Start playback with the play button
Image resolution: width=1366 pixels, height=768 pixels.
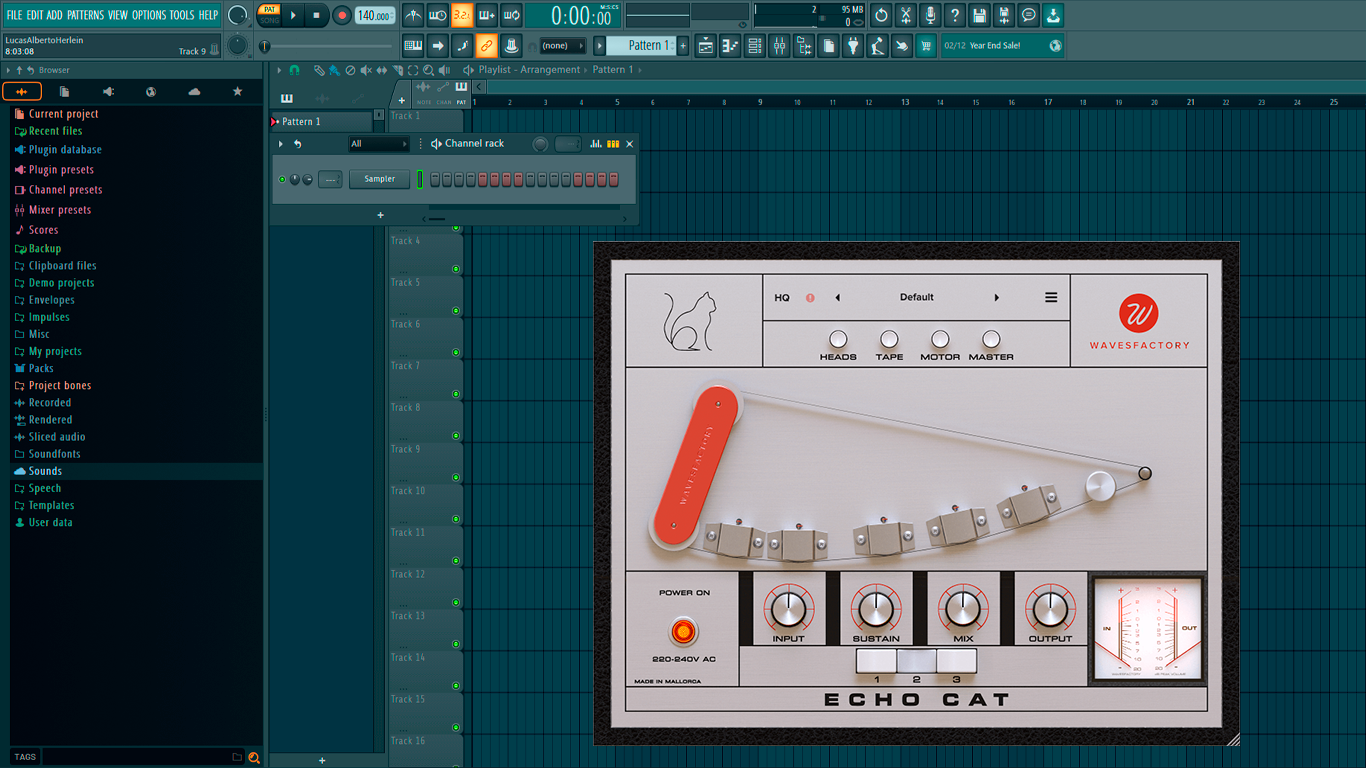tap(293, 15)
